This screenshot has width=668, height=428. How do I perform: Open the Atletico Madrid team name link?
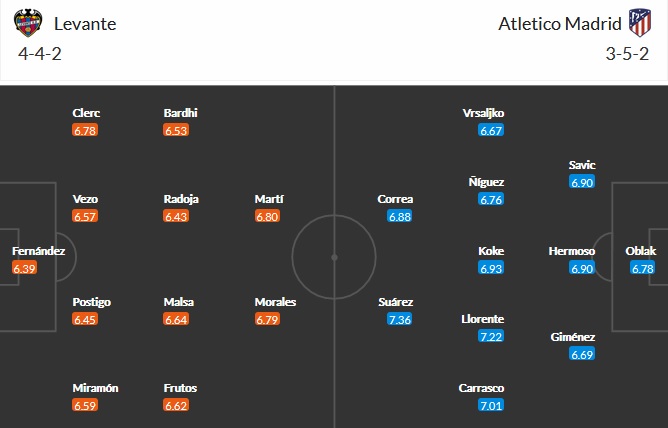[x=559, y=24]
